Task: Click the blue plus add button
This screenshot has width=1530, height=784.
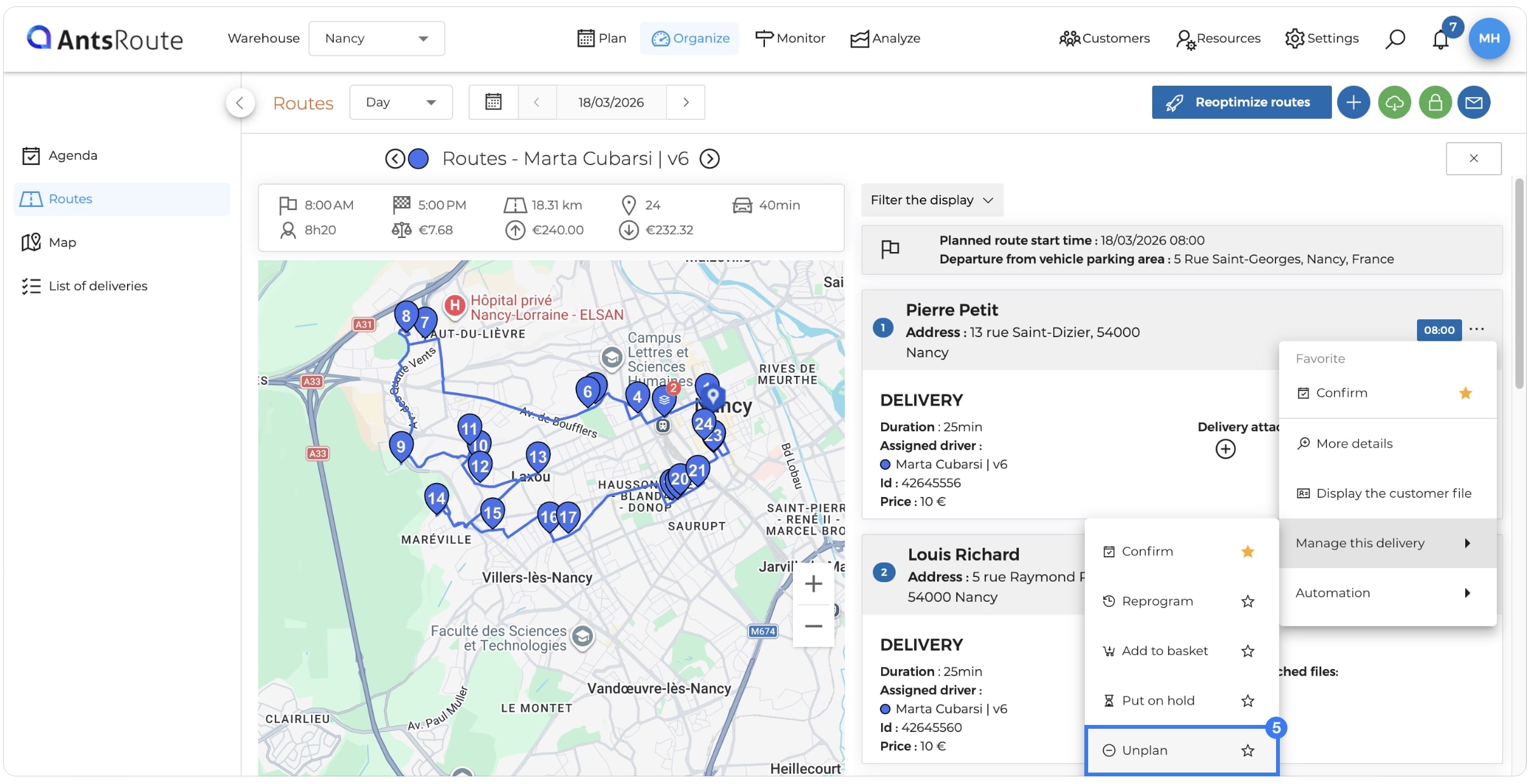Action: click(1354, 102)
